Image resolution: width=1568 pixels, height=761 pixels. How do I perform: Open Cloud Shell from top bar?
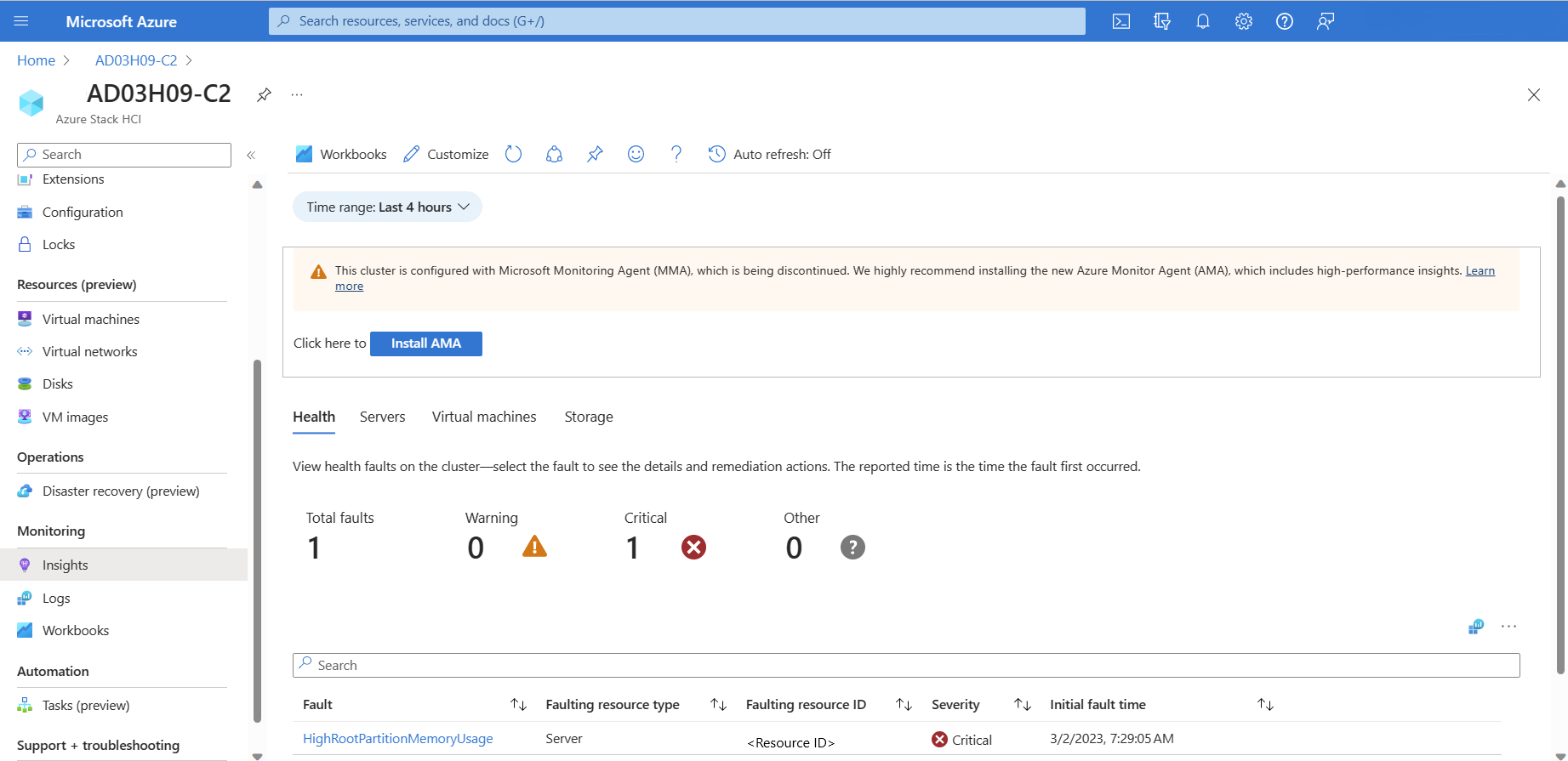point(1121,21)
